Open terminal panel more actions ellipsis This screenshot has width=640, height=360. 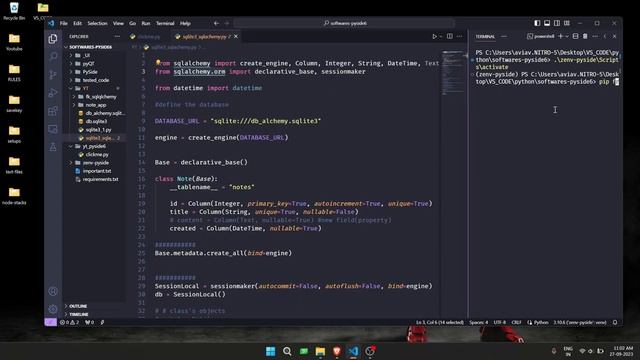595,36
